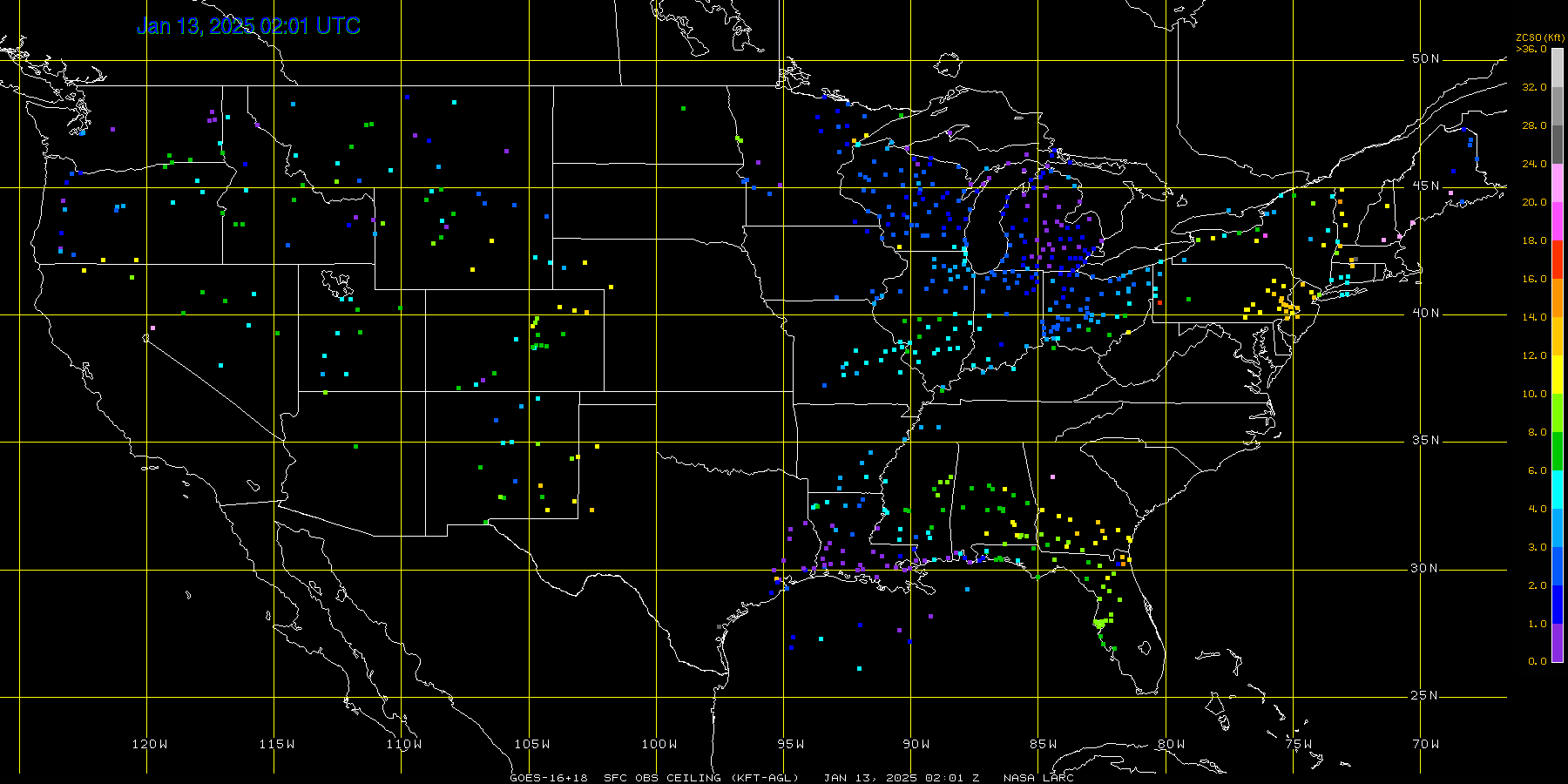Click the 80W longitude label
The image size is (1568, 784).
(x=1172, y=744)
